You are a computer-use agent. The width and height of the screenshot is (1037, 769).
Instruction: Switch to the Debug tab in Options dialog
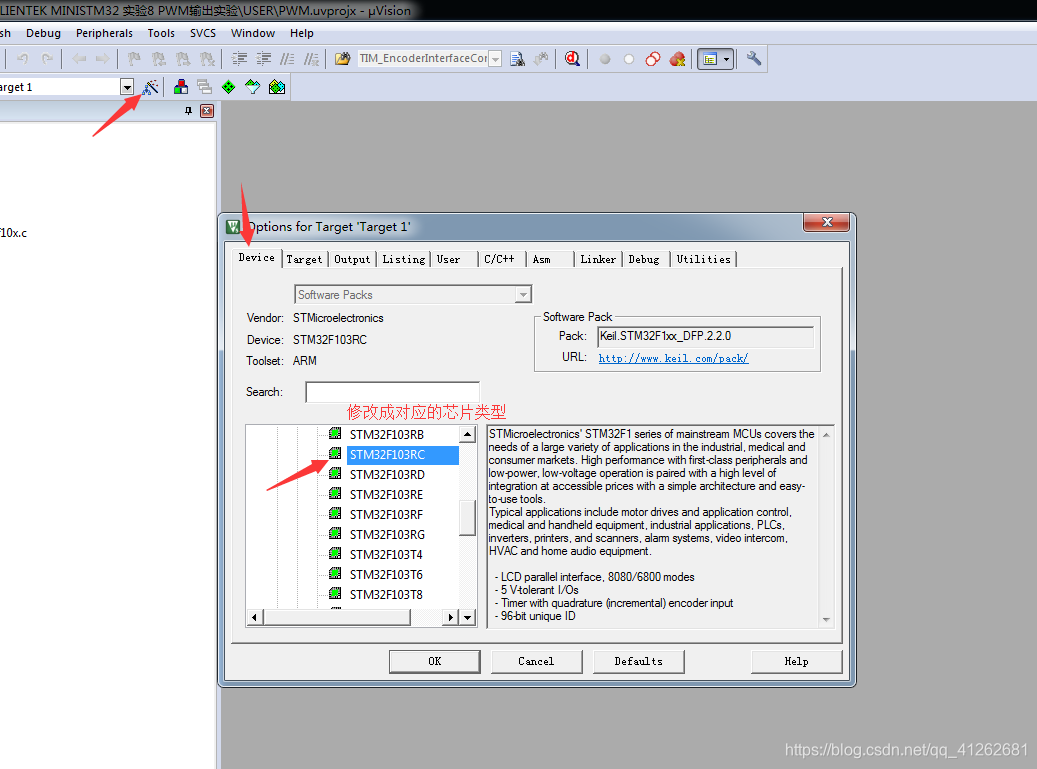tap(644, 259)
